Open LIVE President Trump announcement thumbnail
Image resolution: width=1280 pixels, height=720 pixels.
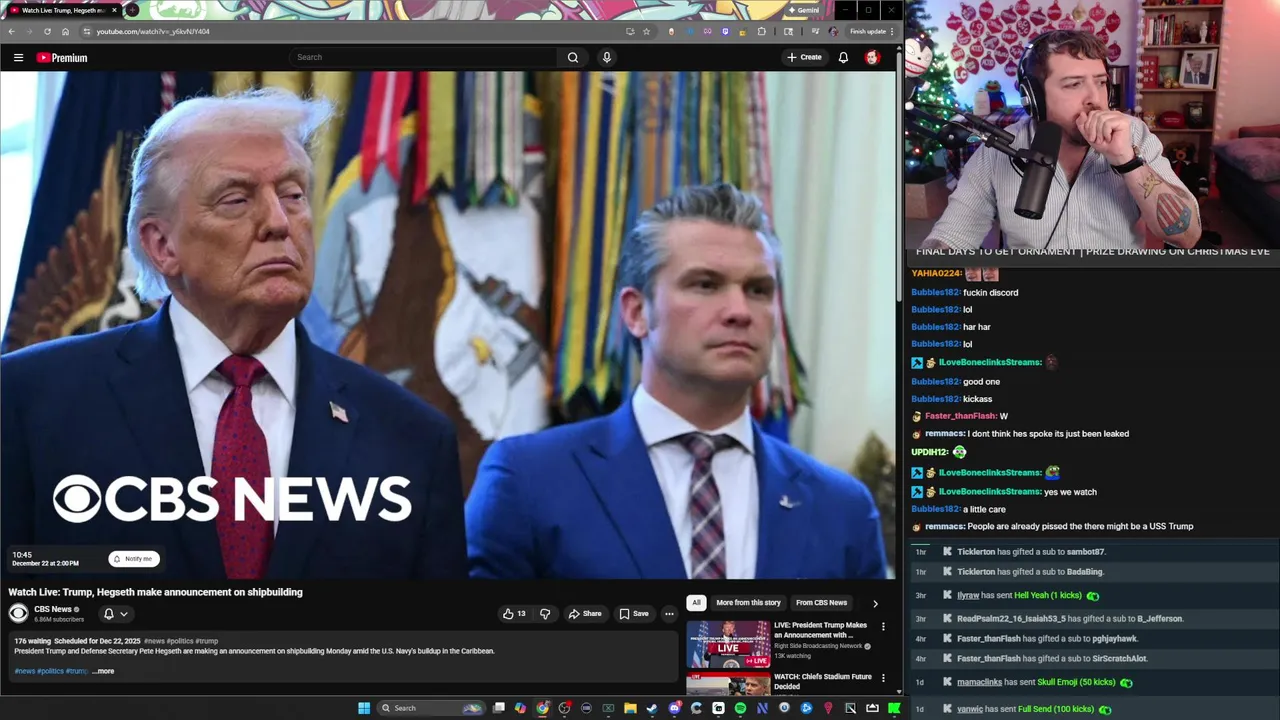tap(727, 644)
